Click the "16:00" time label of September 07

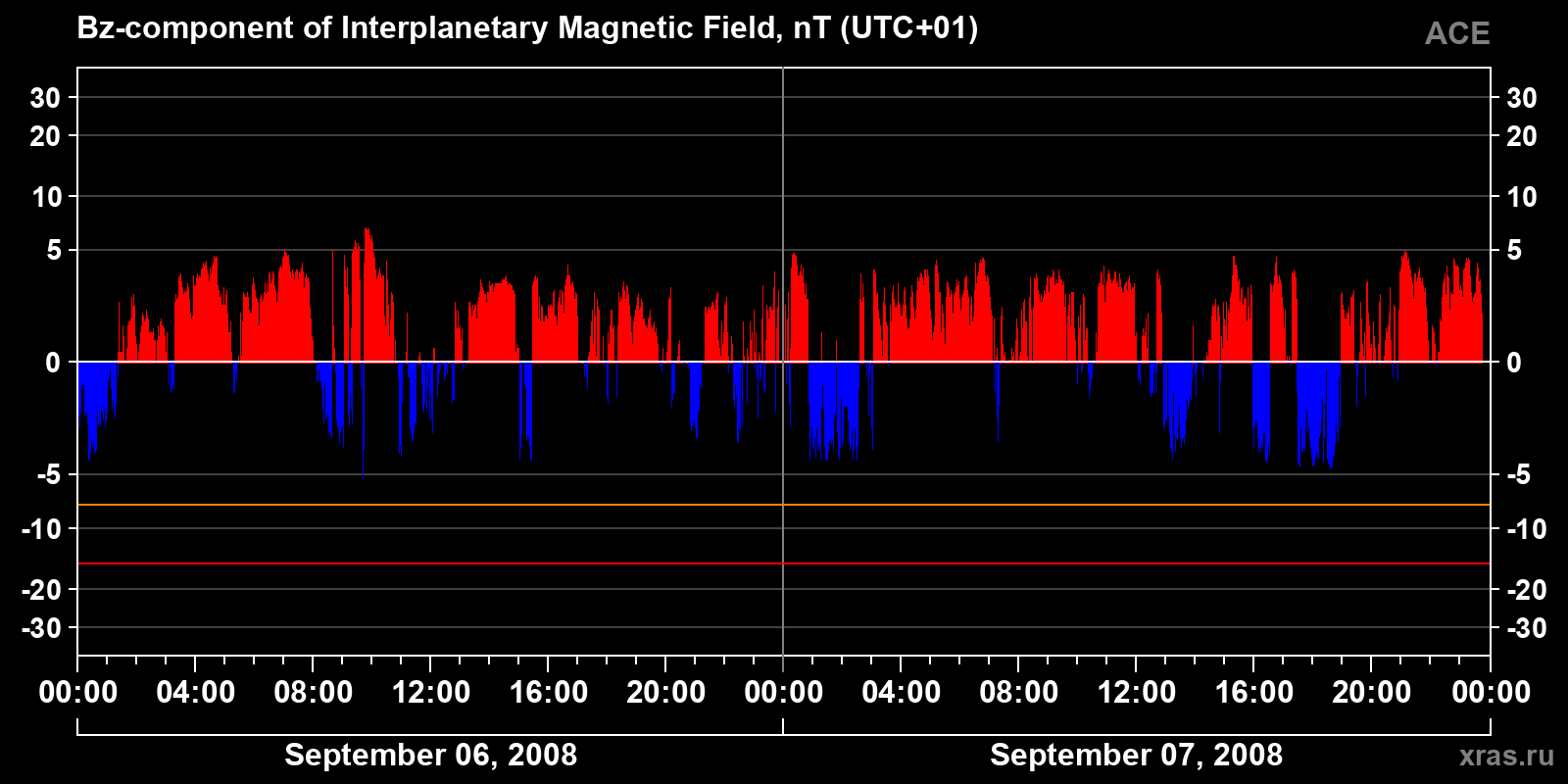[x=1254, y=692]
